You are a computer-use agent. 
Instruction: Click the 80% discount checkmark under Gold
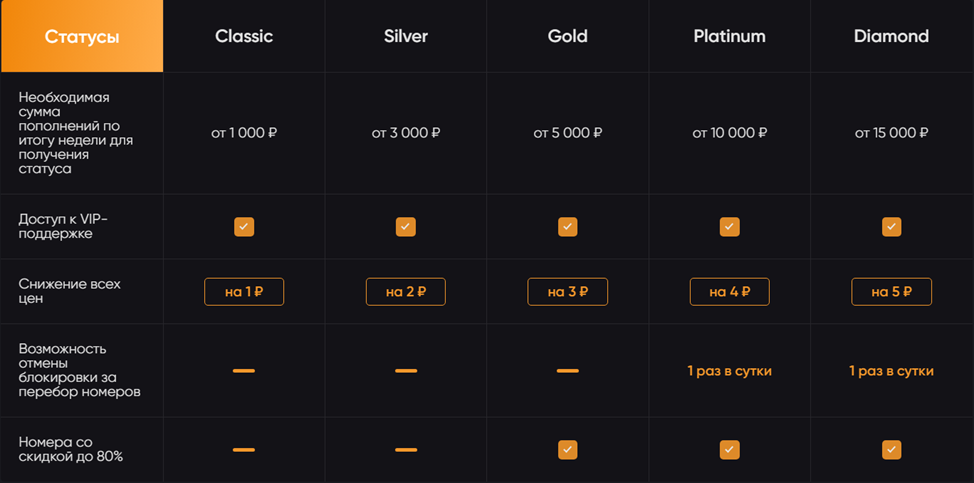[x=567, y=449]
